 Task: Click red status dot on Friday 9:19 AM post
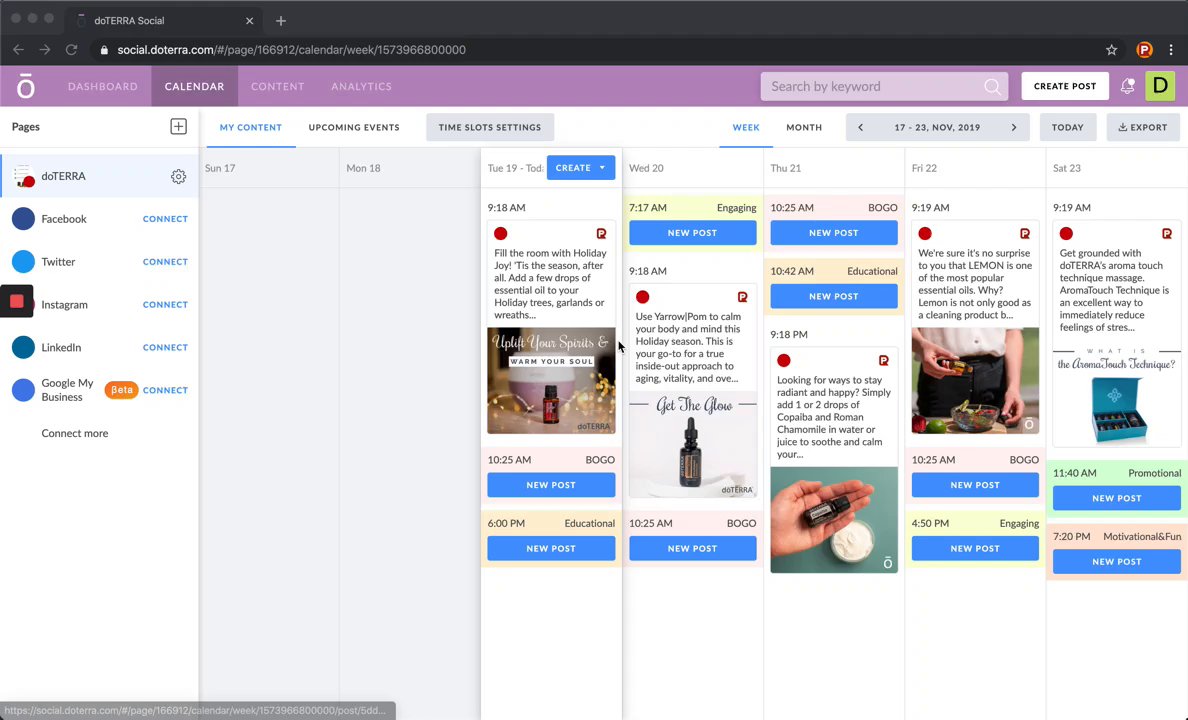pyautogui.click(x=925, y=233)
